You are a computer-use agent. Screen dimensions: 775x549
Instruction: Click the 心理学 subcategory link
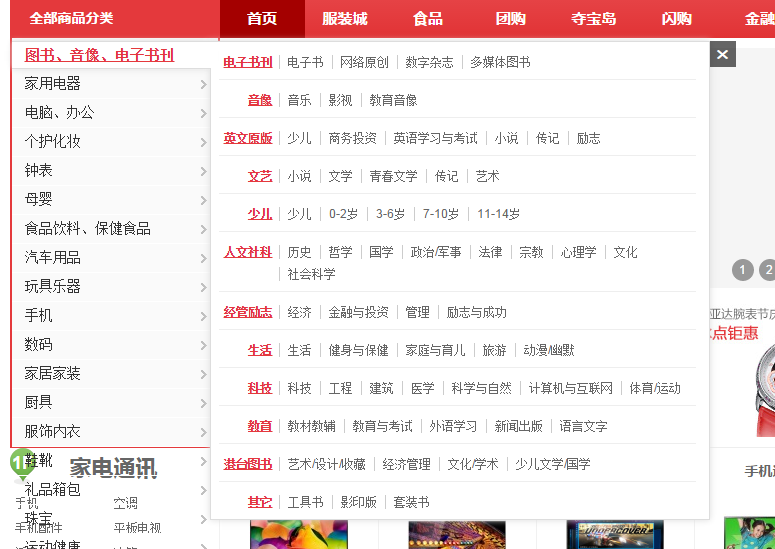pos(578,252)
